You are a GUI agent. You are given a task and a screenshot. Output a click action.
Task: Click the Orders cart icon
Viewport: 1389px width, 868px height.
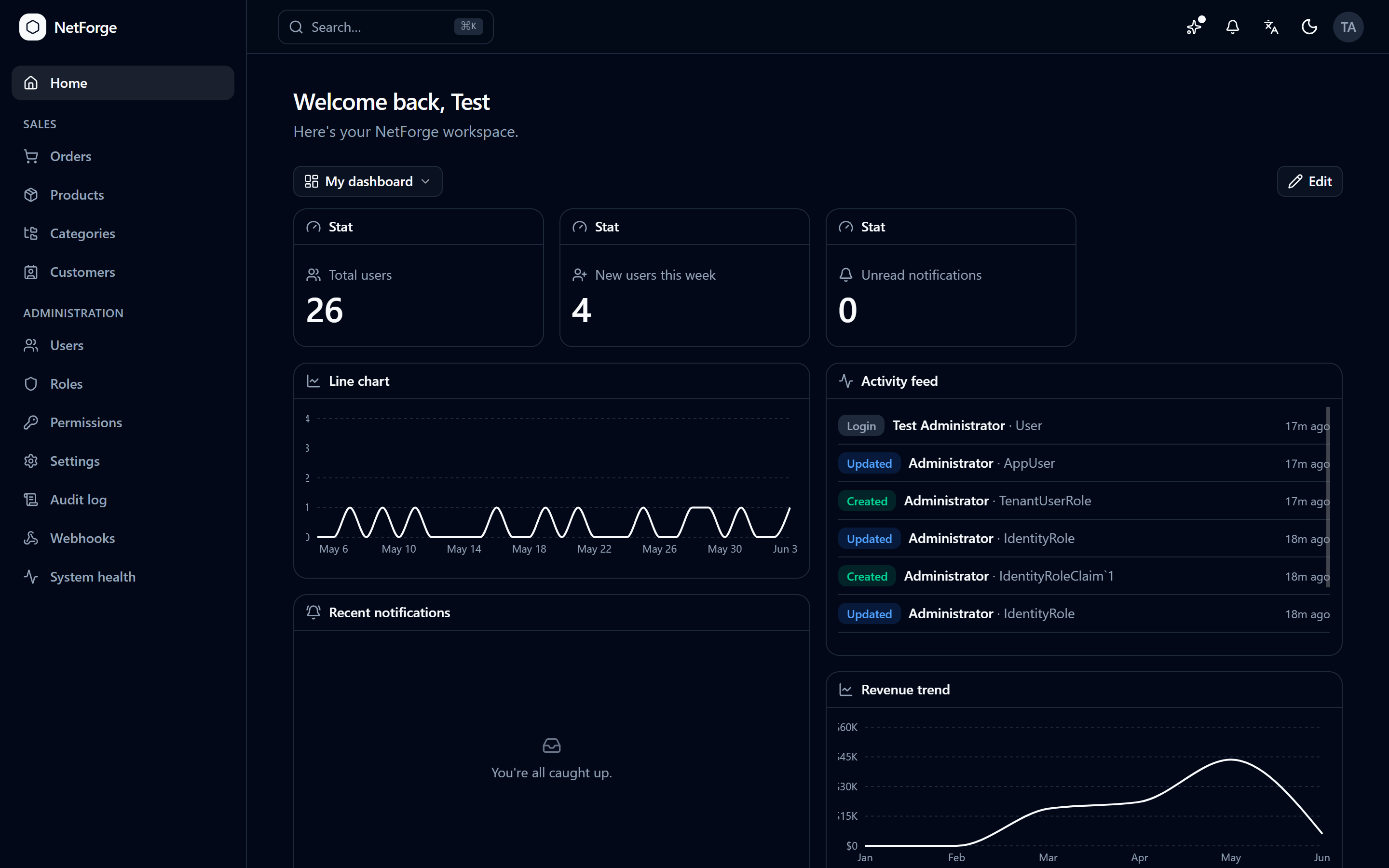31,156
